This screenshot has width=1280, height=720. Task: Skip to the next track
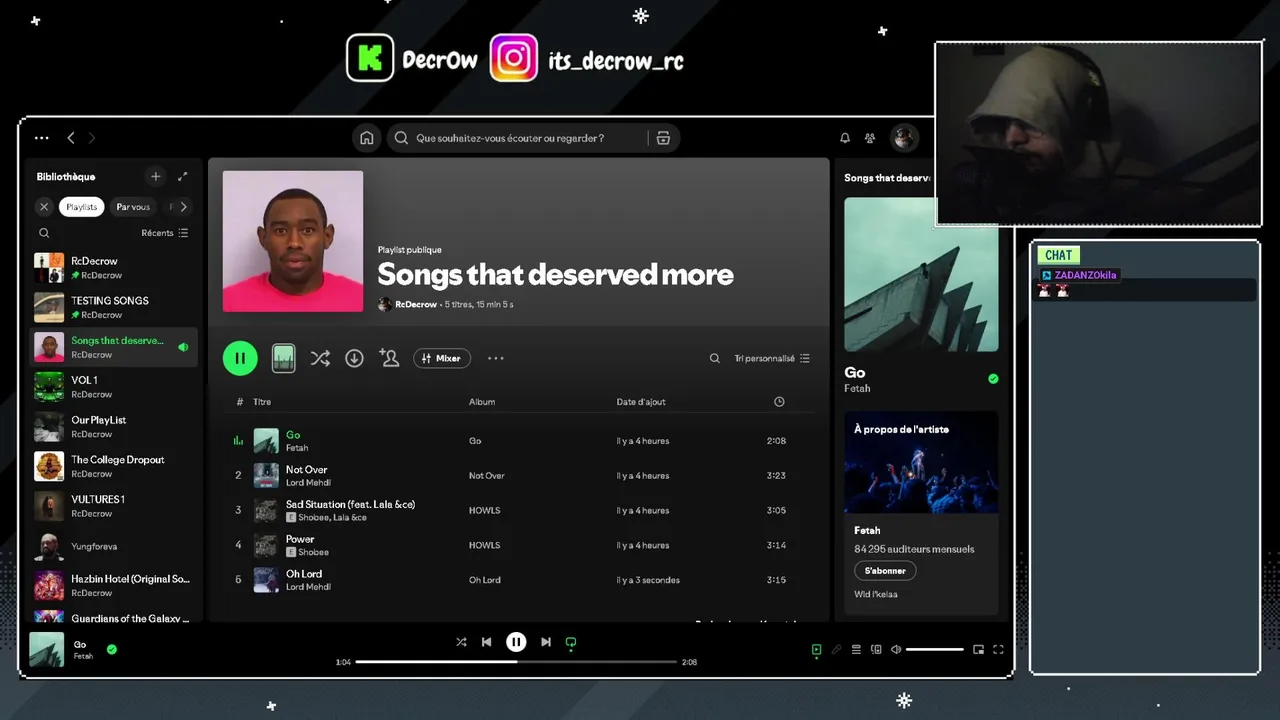pos(546,642)
